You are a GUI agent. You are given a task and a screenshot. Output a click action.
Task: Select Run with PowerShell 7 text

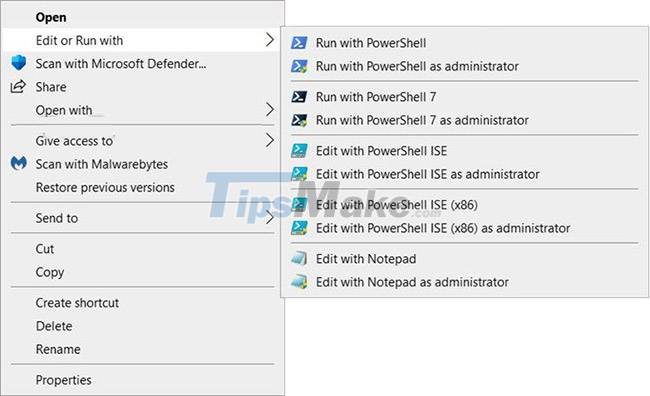click(x=376, y=97)
